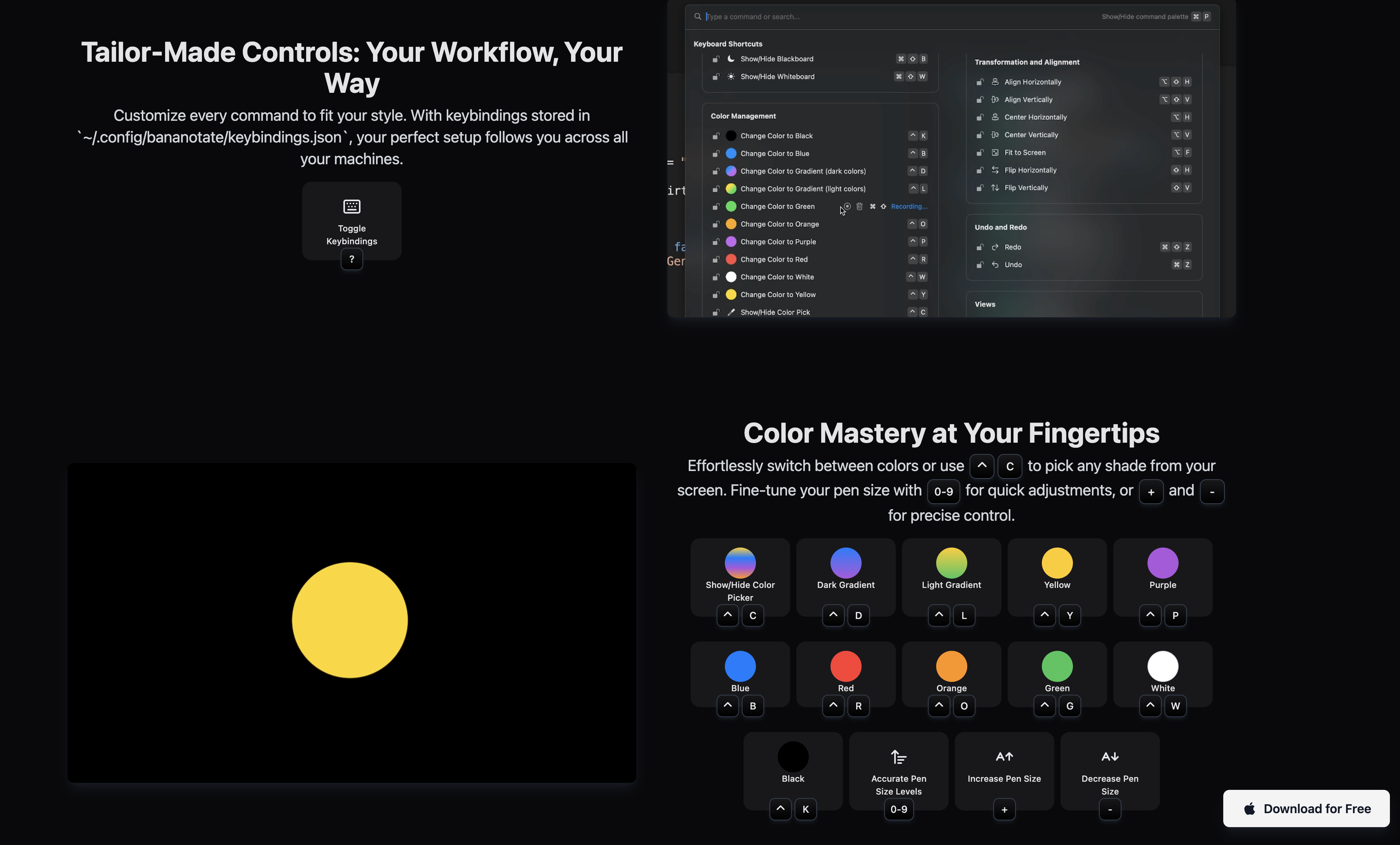Click the Download for Free button

click(x=1306, y=808)
